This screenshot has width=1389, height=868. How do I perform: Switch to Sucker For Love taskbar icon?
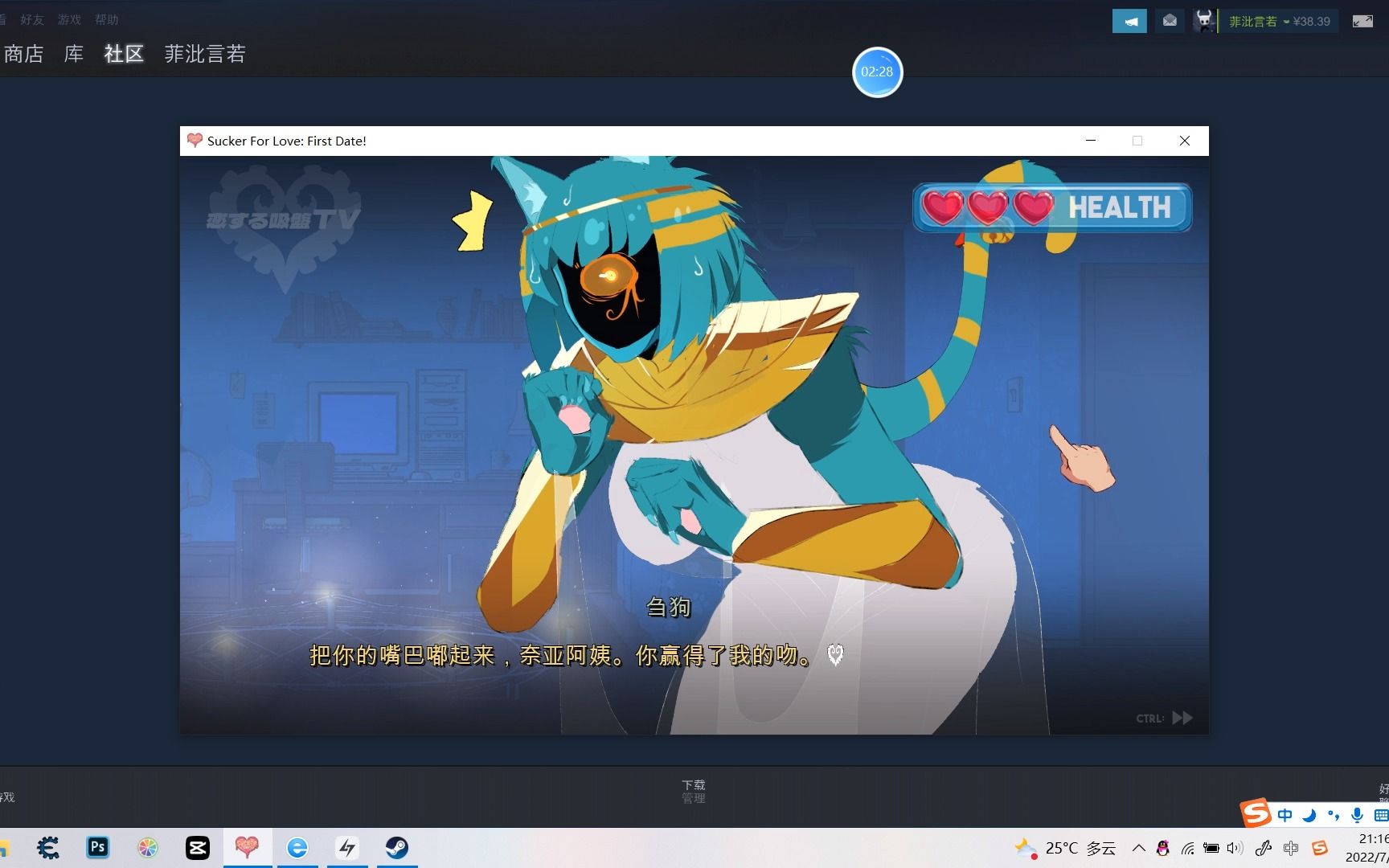(x=247, y=847)
